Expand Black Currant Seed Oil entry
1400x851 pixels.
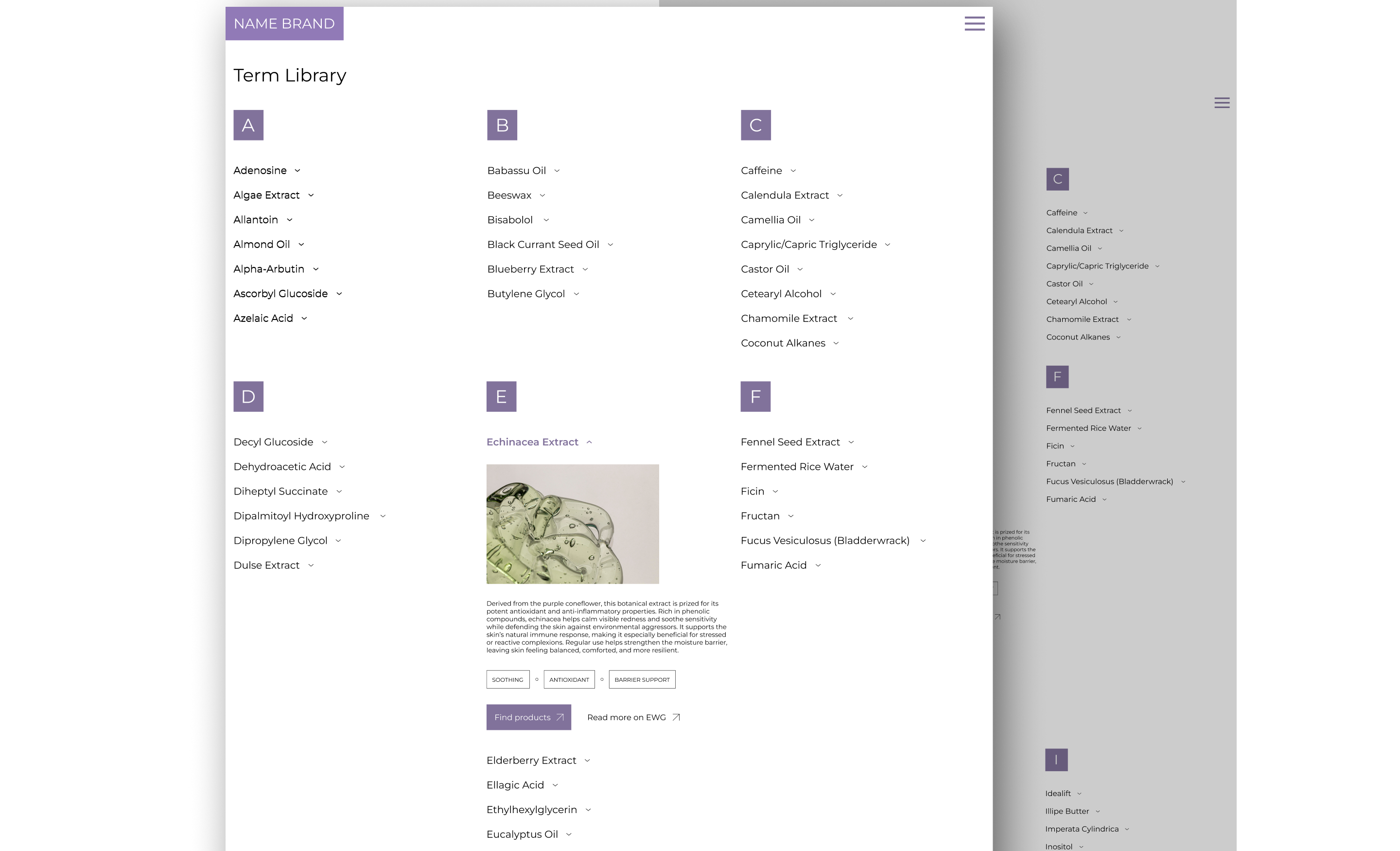point(610,245)
